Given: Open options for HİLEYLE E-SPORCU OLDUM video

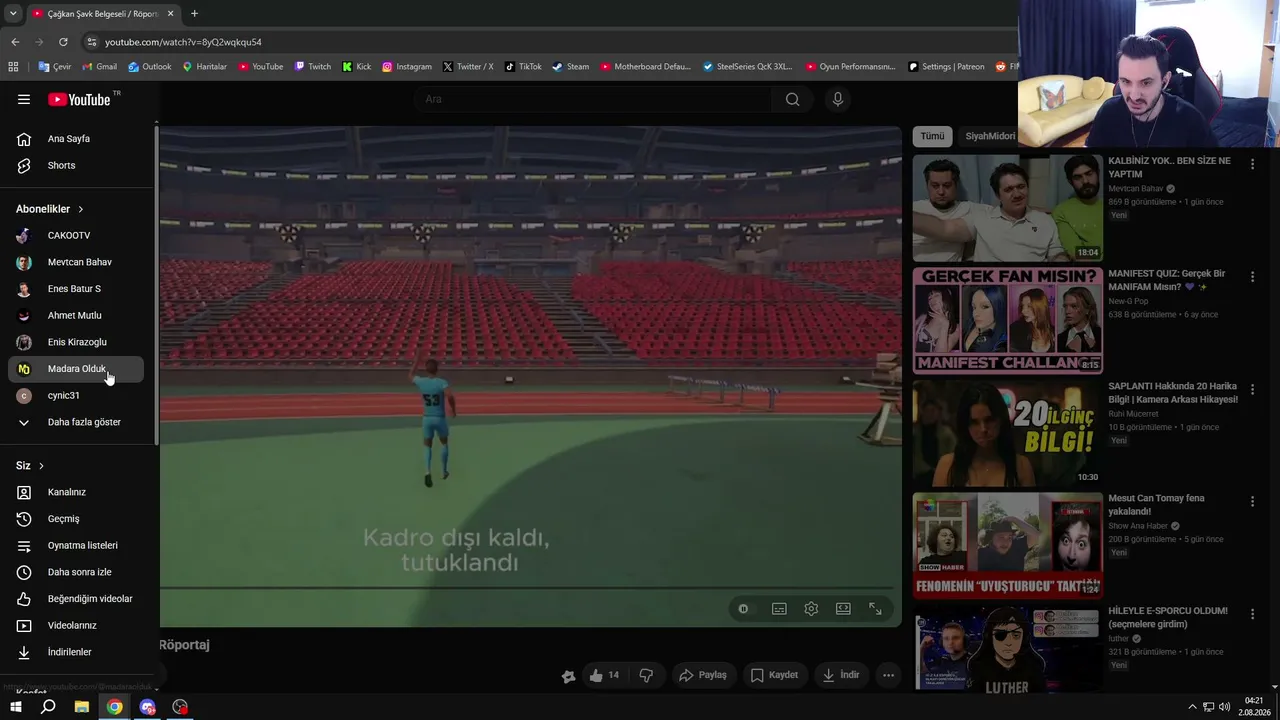Looking at the screenshot, I should [x=1252, y=614].
